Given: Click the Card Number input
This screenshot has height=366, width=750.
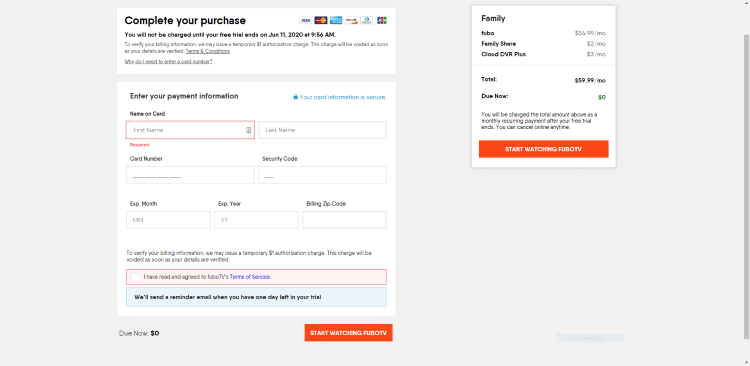Looking at the screenshot, I should click(190, 175).
